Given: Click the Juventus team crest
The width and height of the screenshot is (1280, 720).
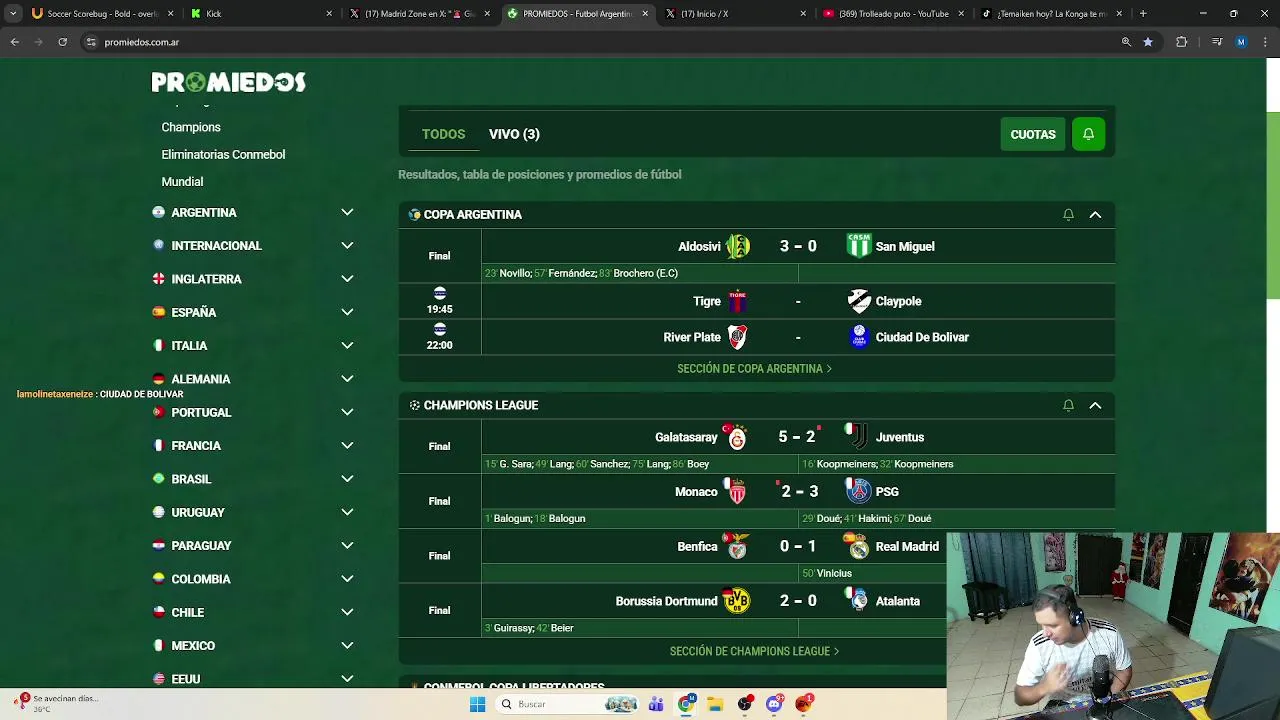Looking at the screenshot, I should coord(858,437).
